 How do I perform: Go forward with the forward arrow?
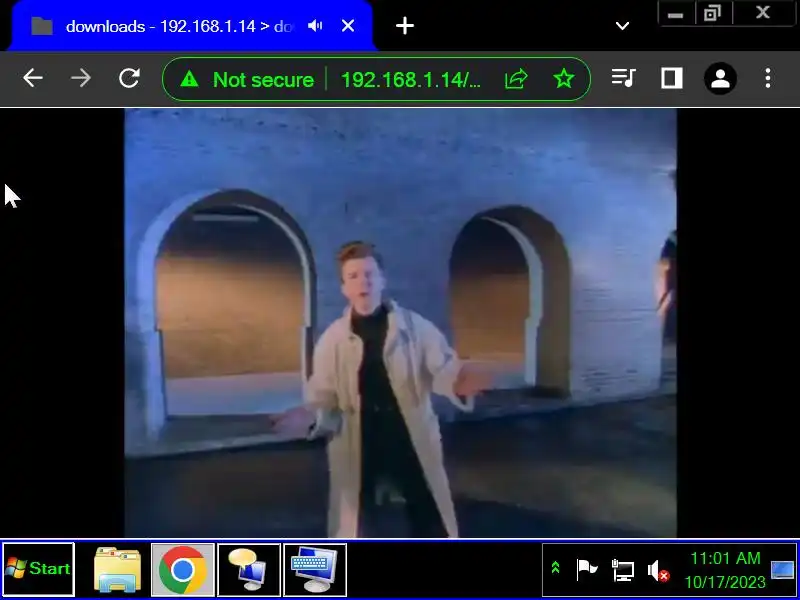[81, 79]
